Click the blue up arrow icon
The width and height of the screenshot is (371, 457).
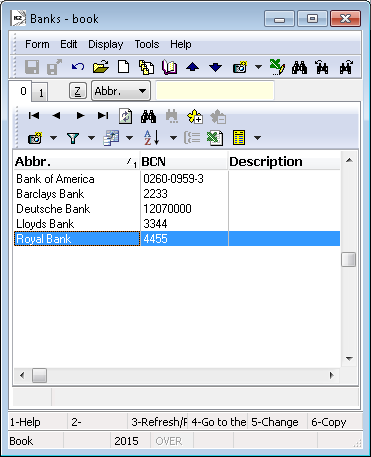(192, 67)
